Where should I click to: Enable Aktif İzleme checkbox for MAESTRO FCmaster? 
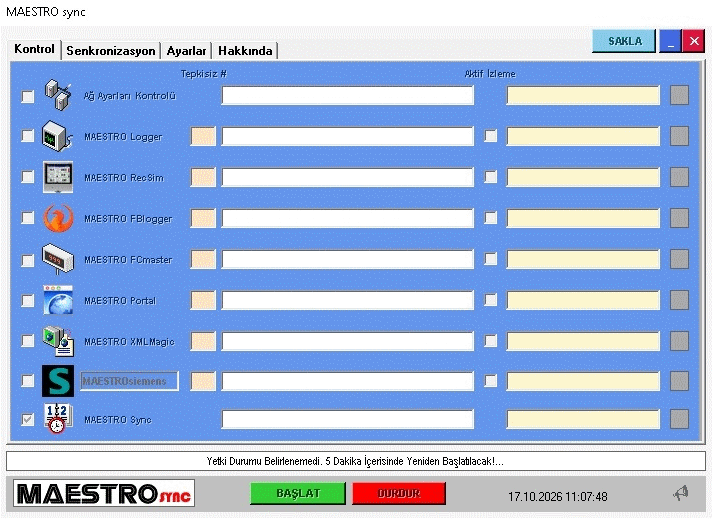click(x=491, y=259)
